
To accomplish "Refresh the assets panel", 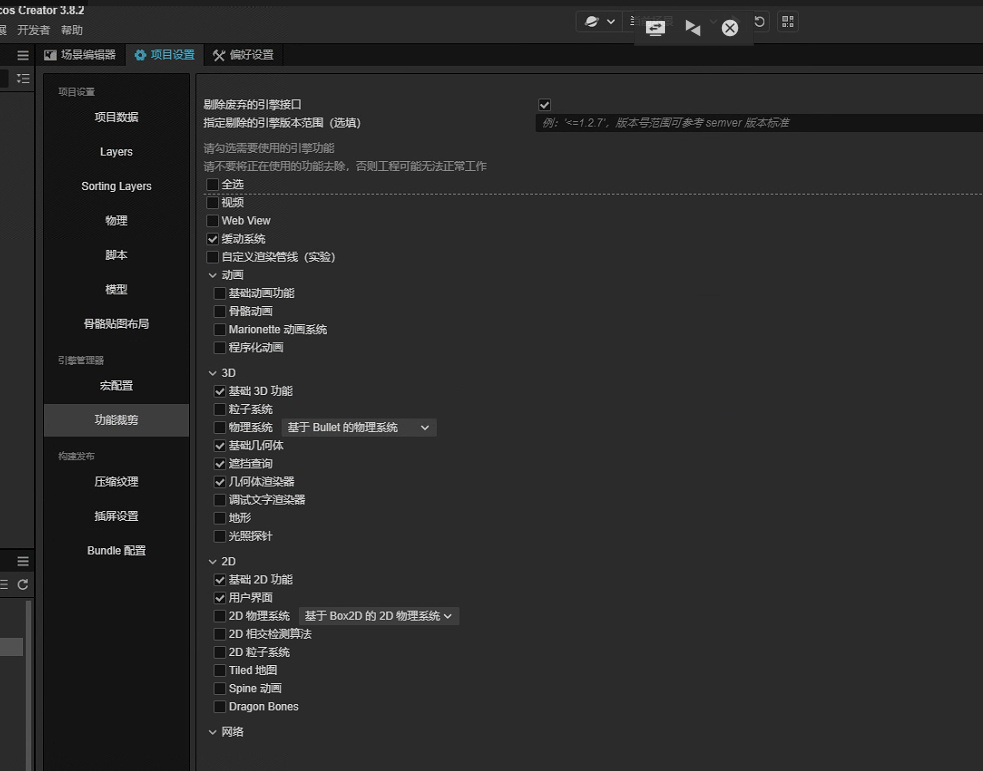I will (x=23, y=584).
